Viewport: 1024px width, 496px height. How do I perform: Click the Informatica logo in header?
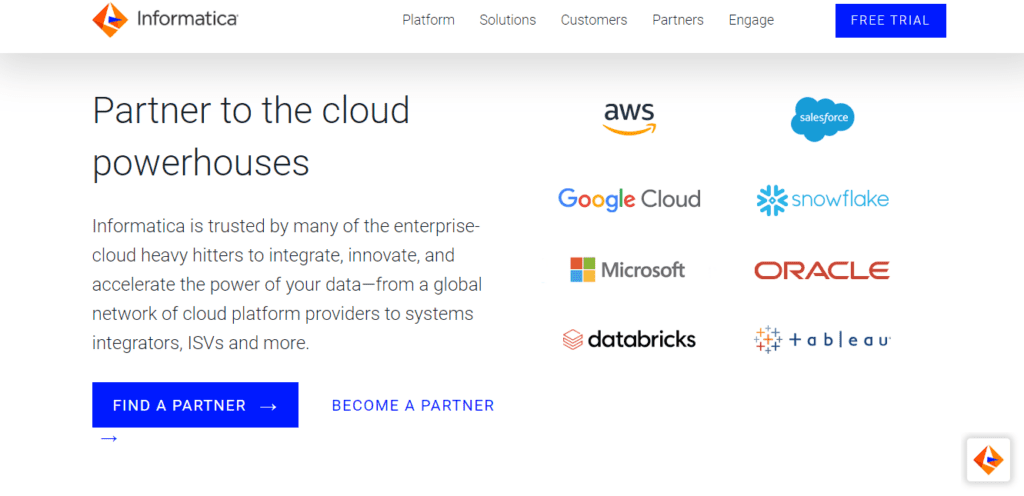[164, 19]
